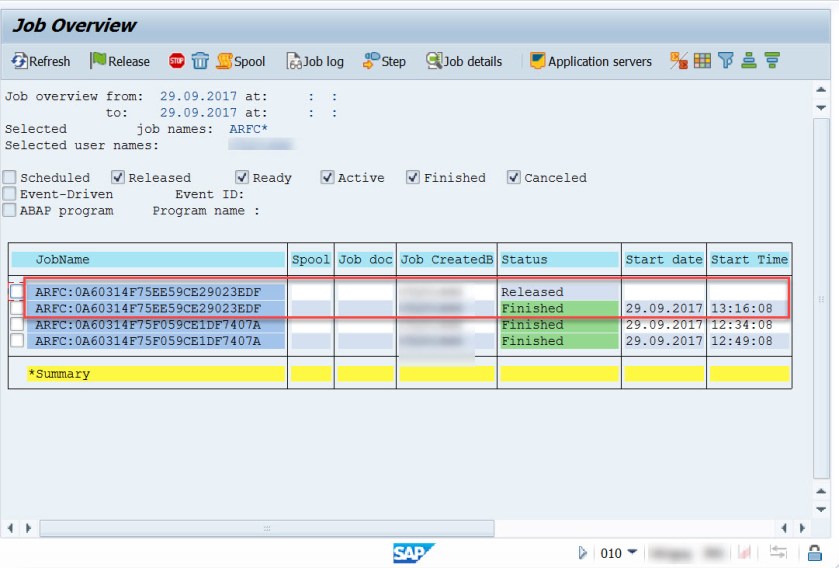Click the Step toolbar button
This screenshot has width=839, height=568.
pyautogui.click(x=384, y=62)
